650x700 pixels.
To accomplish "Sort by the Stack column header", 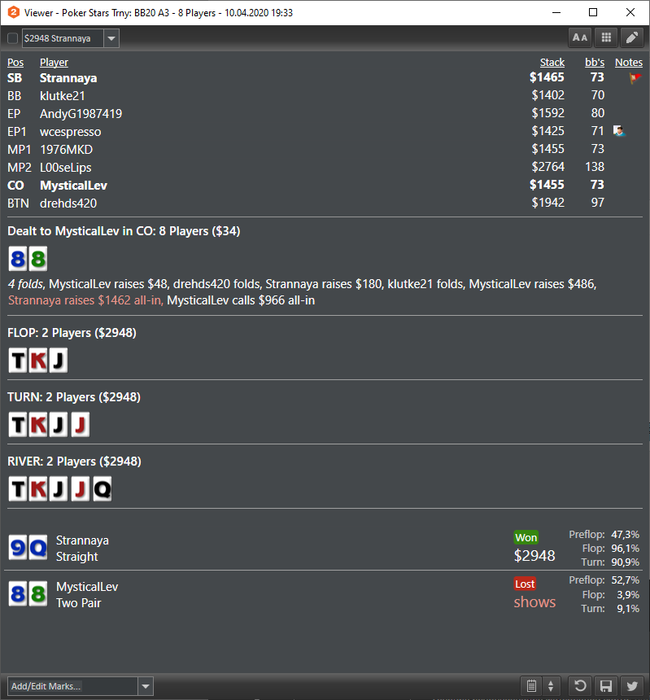I will point(552,62).
